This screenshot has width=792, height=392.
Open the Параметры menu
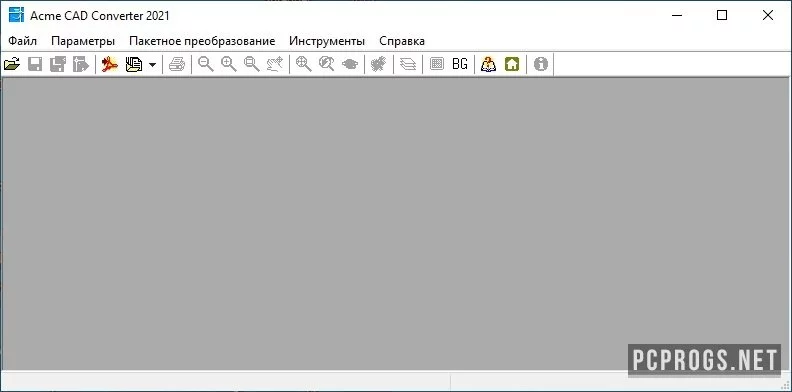[x=83, y=41]
